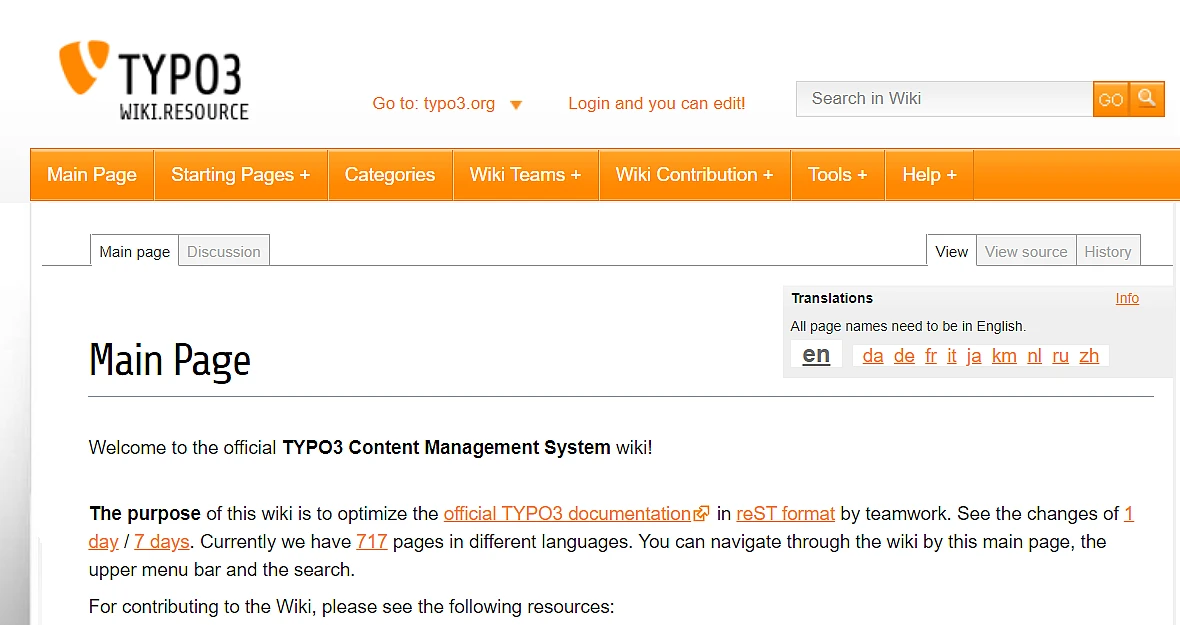Expand the Wiki Contribution + menu

pyautogui.click(x=694, y=175)
